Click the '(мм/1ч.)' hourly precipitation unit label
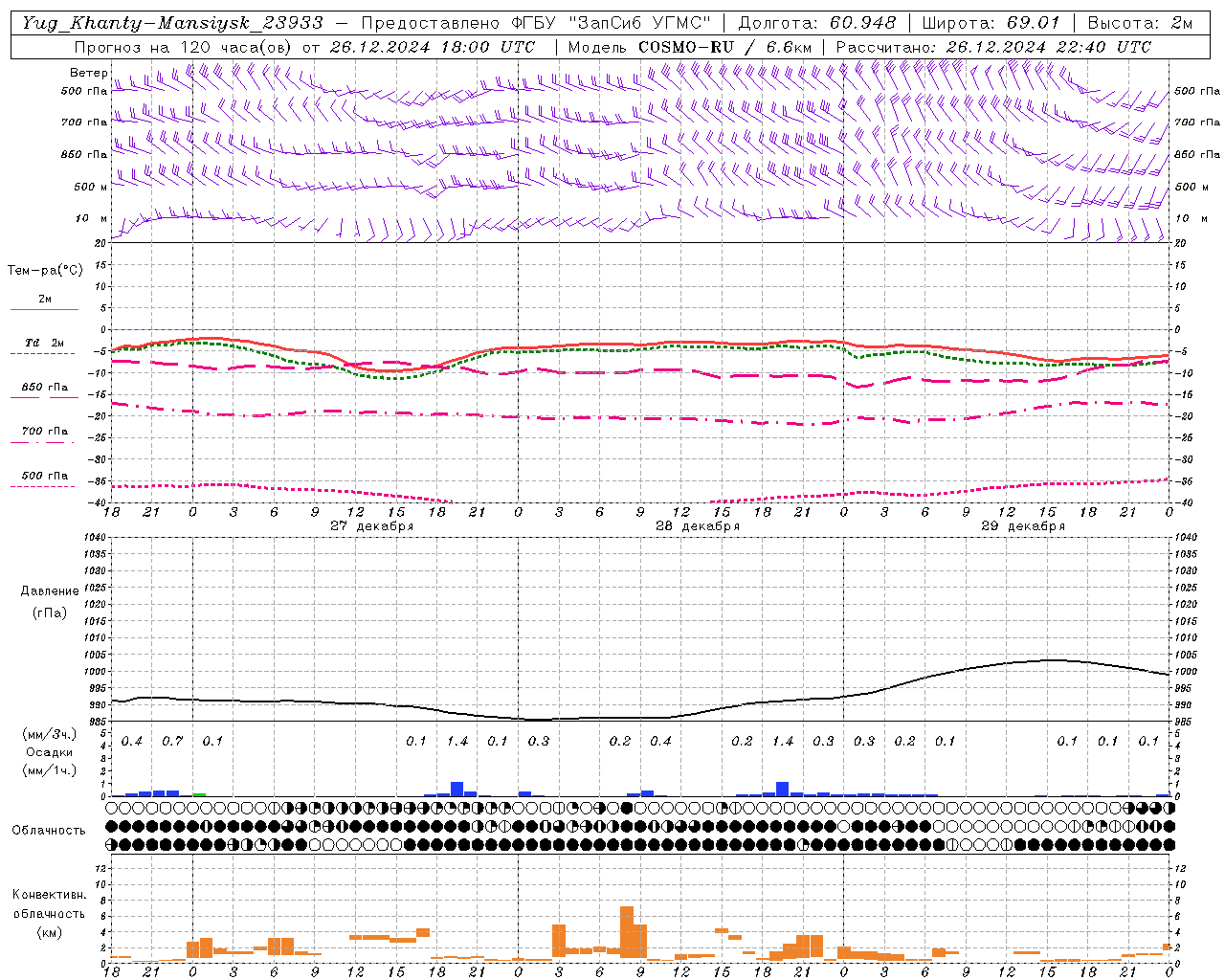Image resolution: width=1225 pixels, height=980 pixels. (x=50, y=770)
